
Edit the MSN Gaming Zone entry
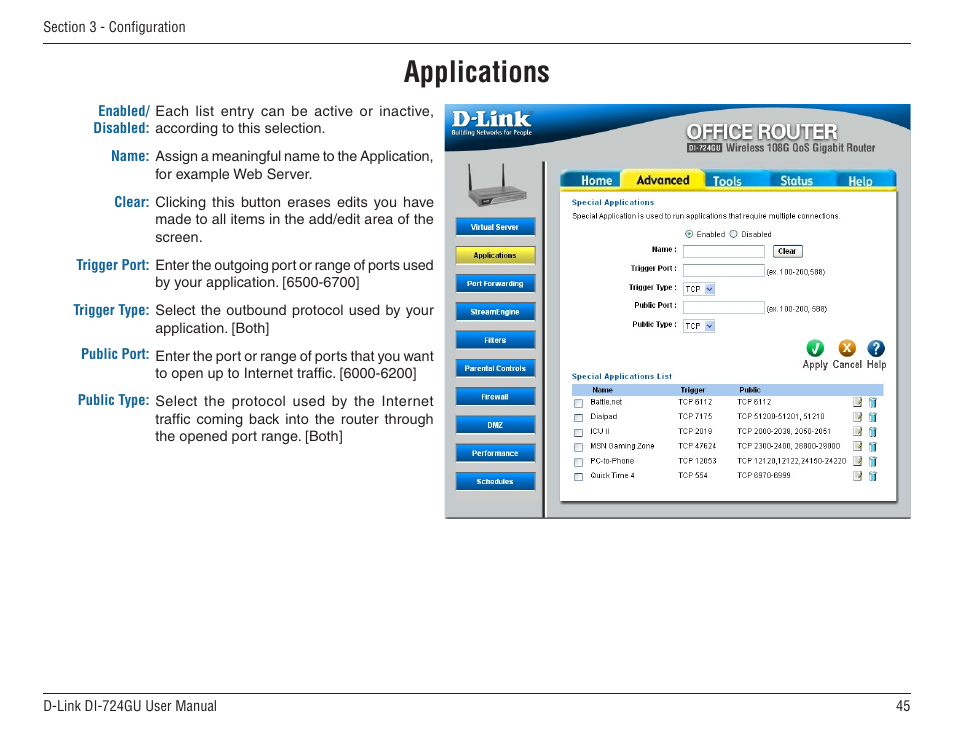pyautogui.click(x=857, y=446)
